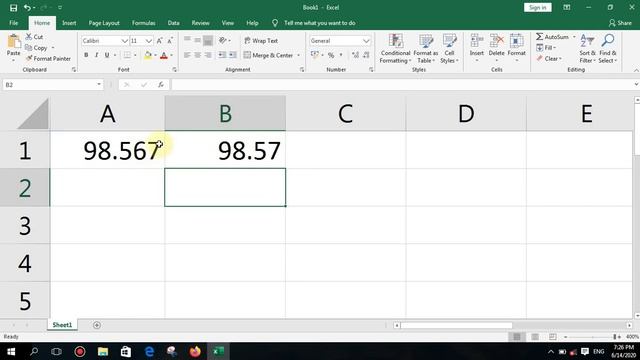Click the Share button
This screenshot has height=360, width=640.
[x=620, y=23]
